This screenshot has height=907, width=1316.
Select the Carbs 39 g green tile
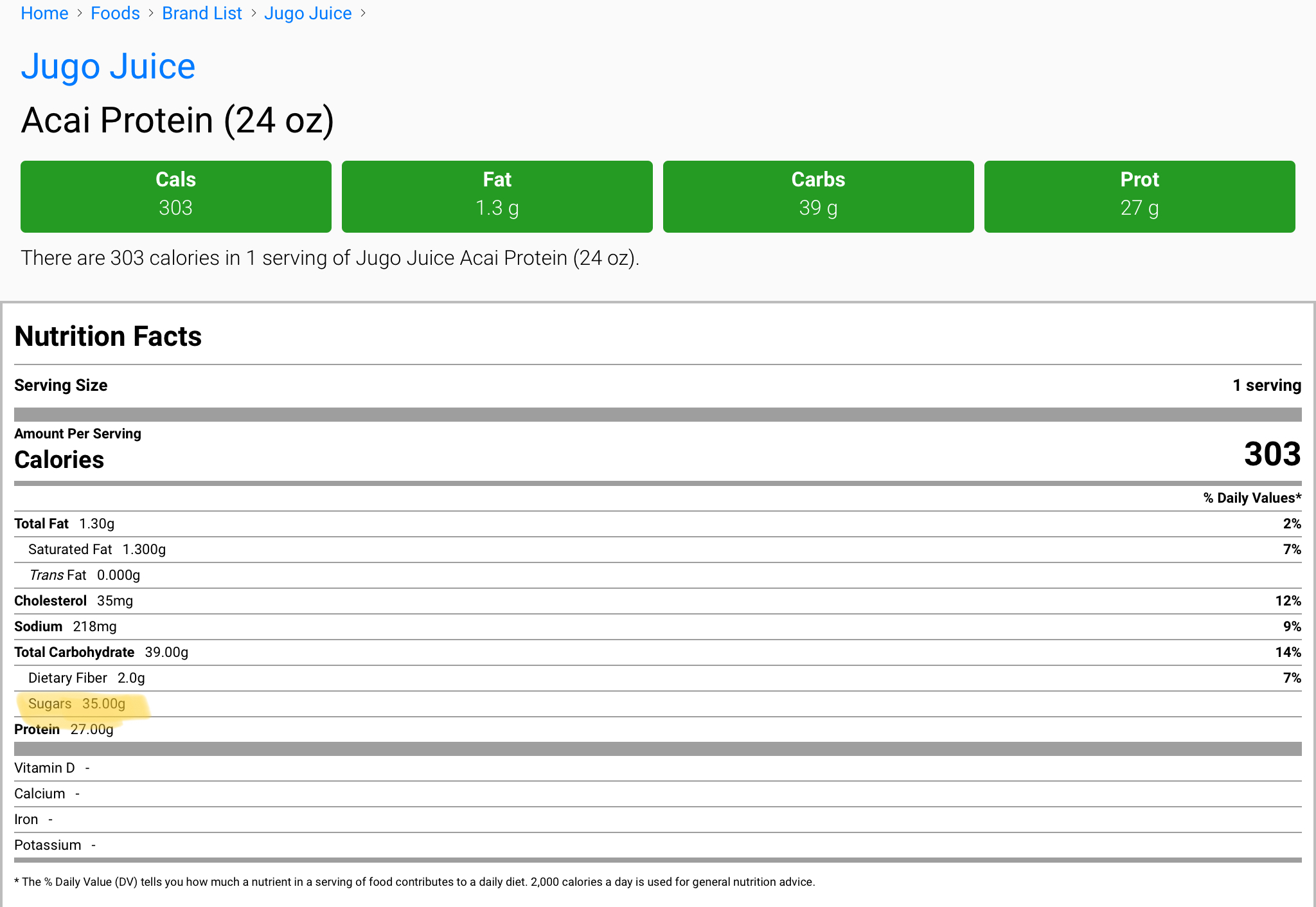[x=818, y=196]
